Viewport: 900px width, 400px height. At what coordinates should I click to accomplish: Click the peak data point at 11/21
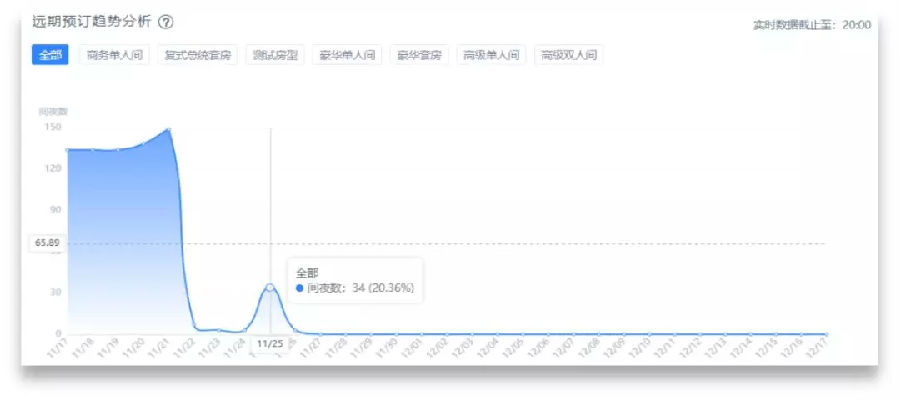(x=168, y=130)
